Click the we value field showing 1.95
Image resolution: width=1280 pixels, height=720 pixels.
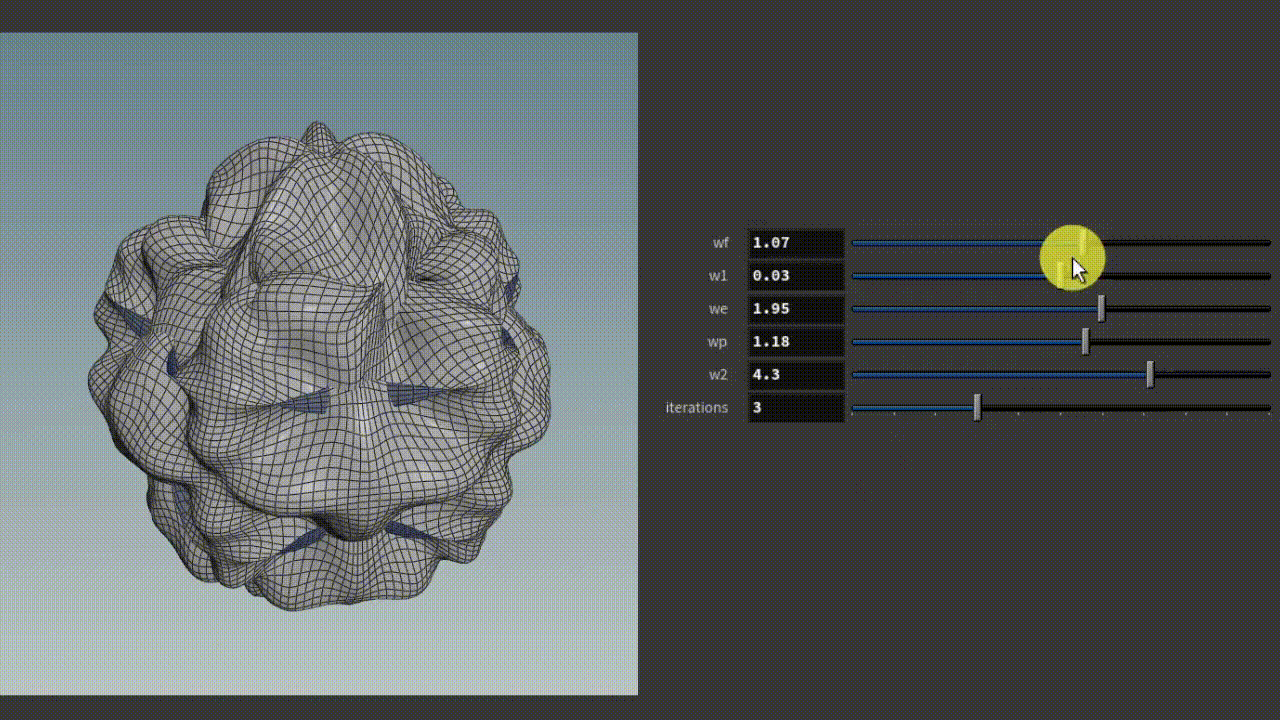pos(796,309)
